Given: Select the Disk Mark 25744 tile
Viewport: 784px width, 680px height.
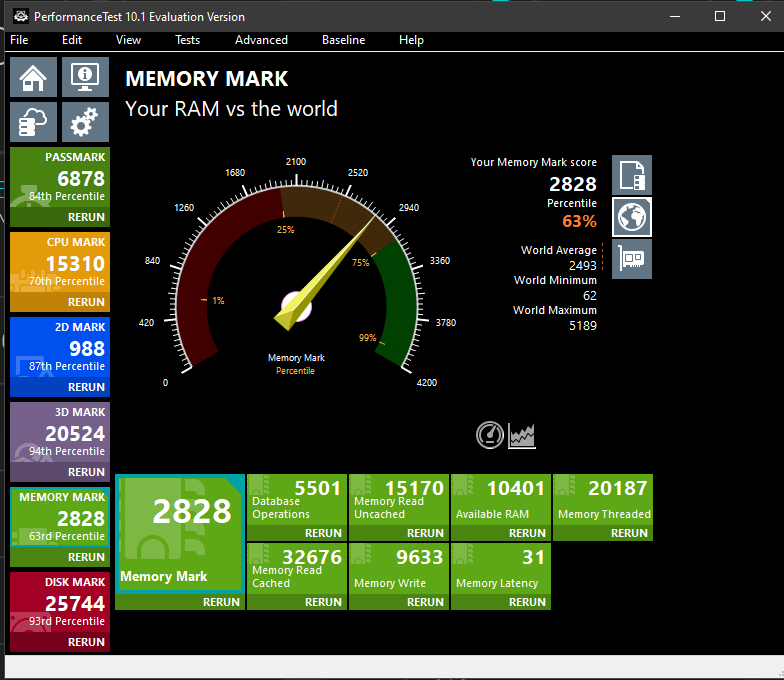Looking at the screenshot, I should point(60,602).
